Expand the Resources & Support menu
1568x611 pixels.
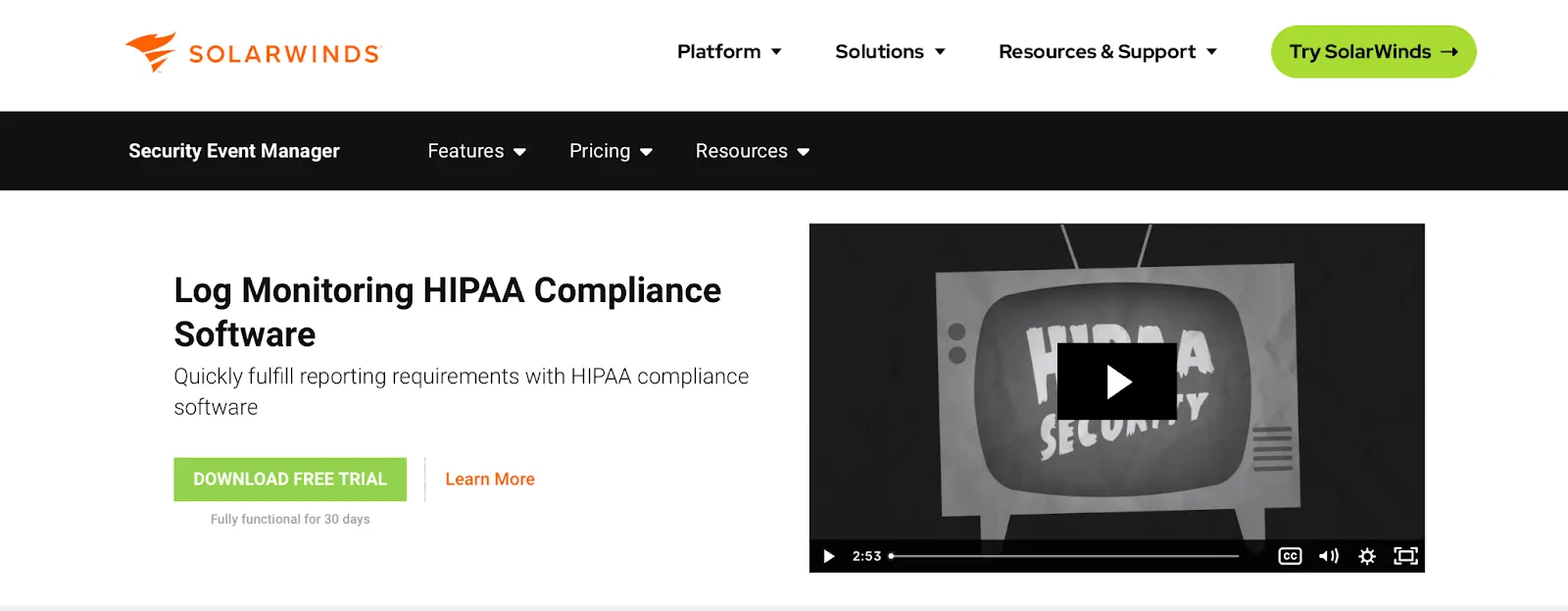(1107, 51)
